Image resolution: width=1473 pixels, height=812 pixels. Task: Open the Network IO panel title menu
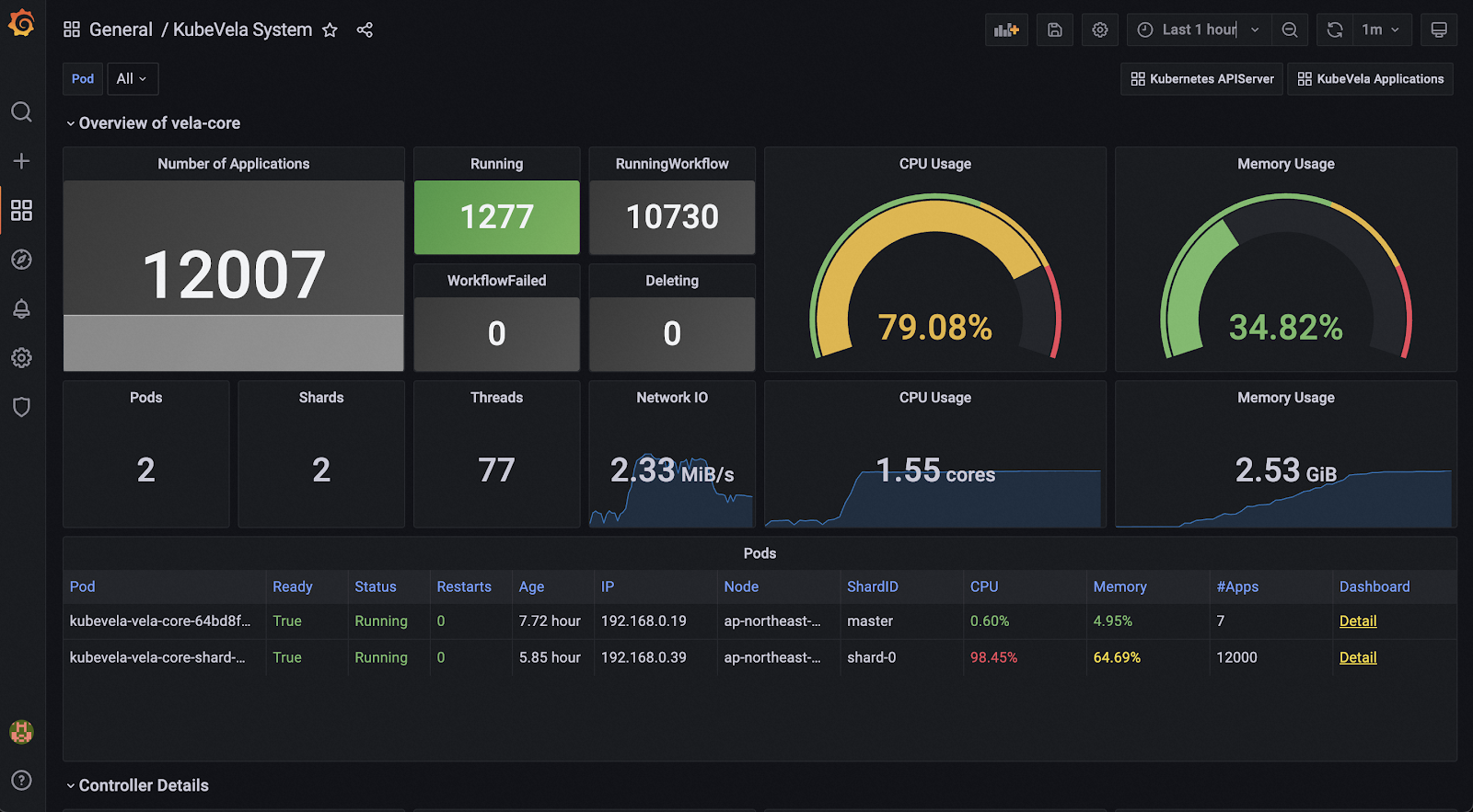pyautogui.click(x=672, y=398)
